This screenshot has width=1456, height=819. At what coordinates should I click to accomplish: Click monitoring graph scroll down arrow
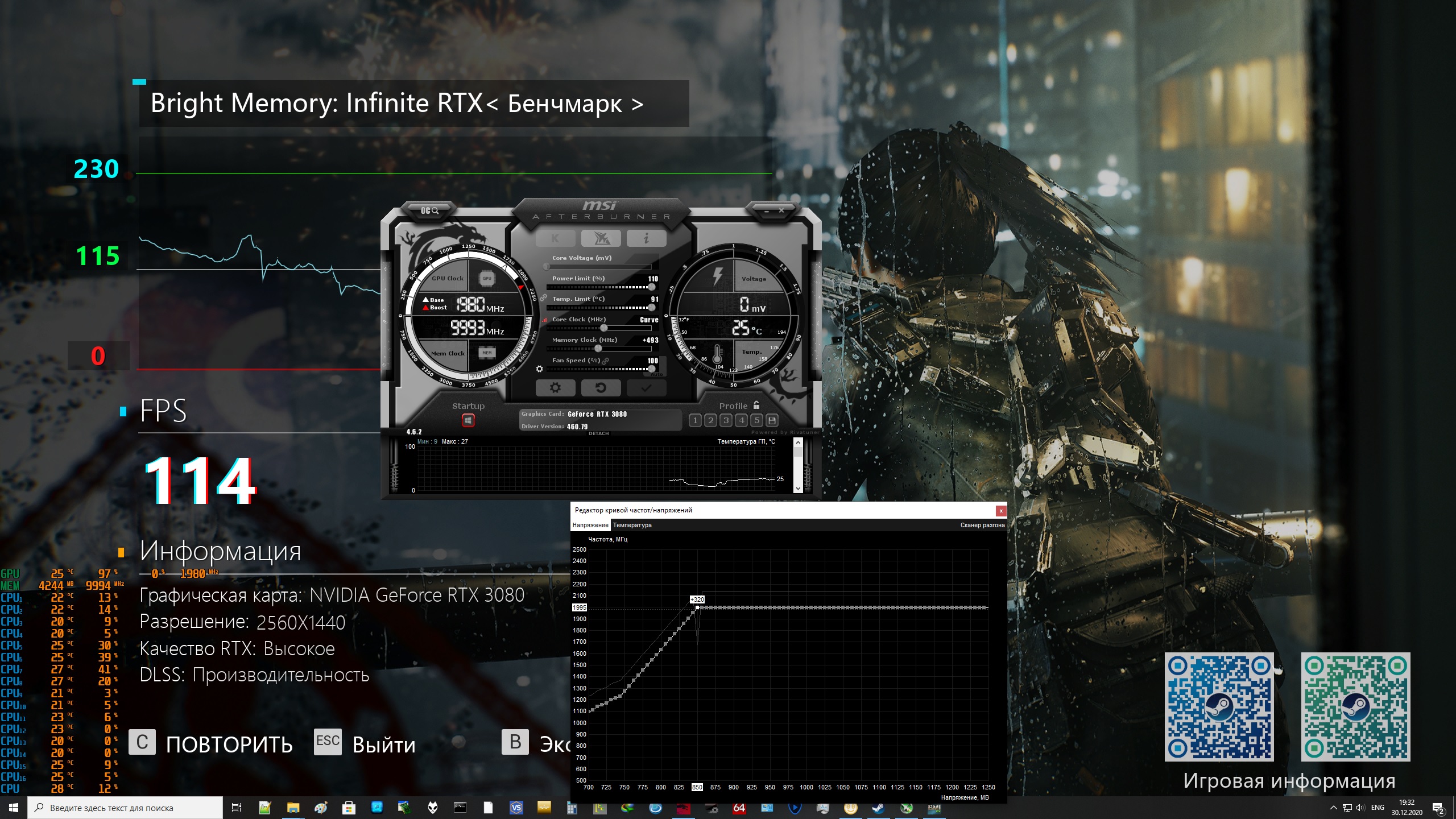798,488
